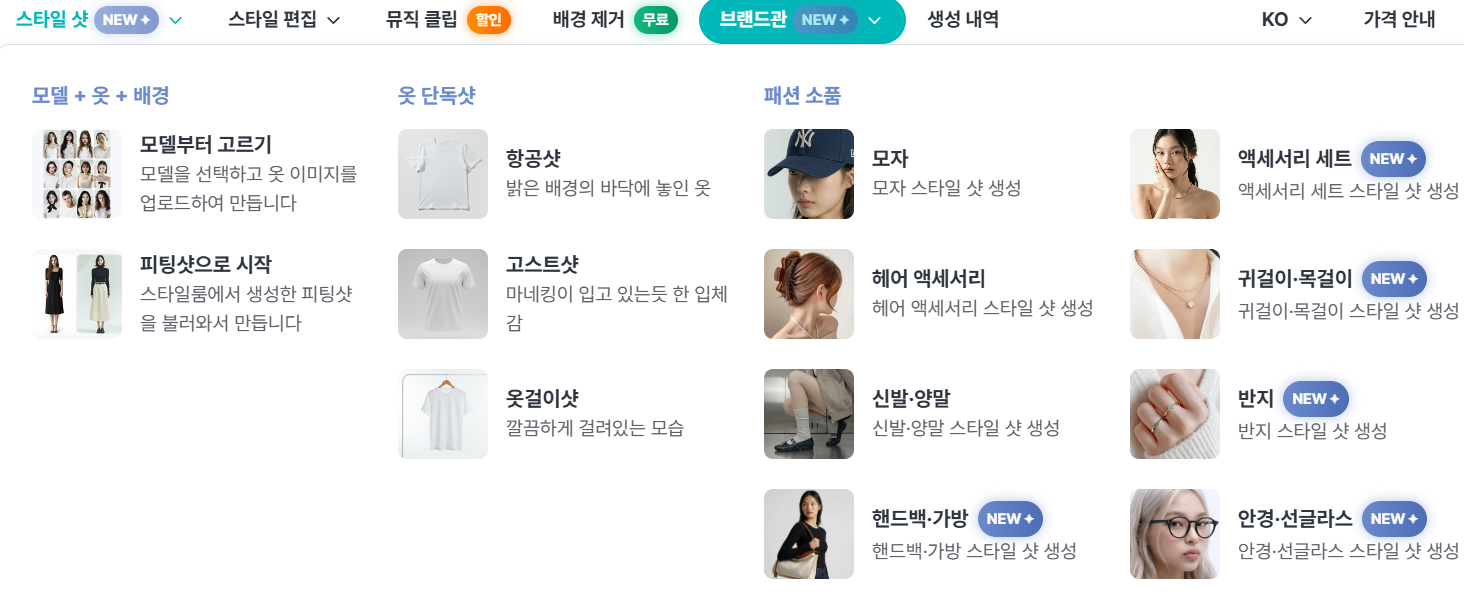Select the 모델부터 고르기 model grid thumbnail

click(77, 174)
